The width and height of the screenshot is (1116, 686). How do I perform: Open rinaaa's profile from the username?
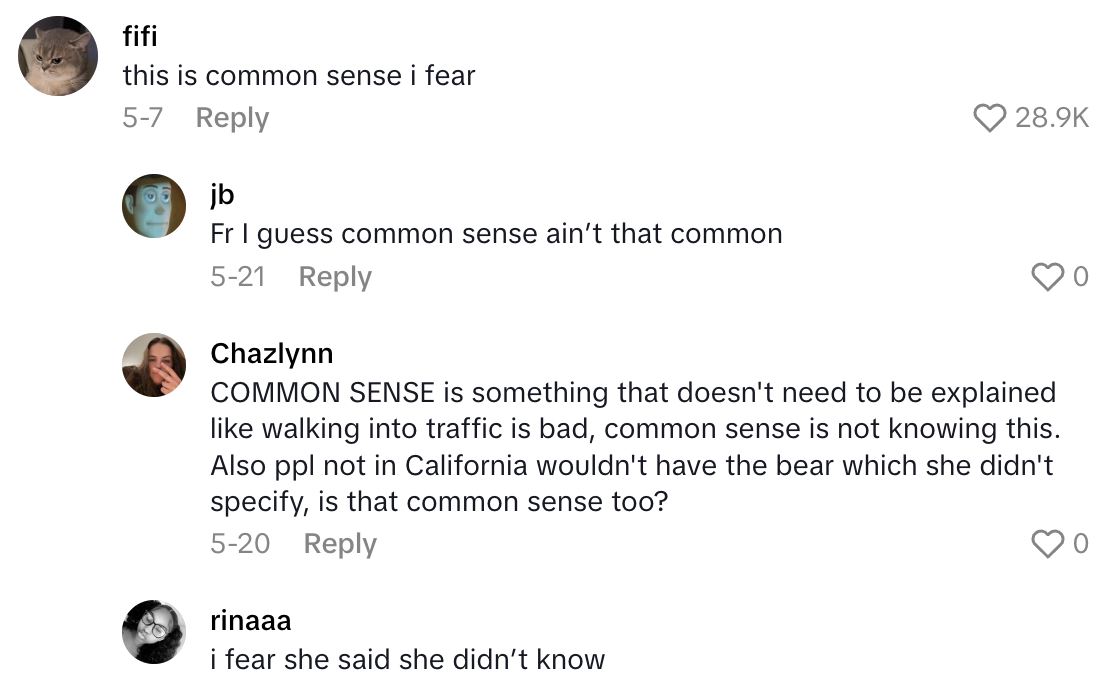(251, 620)
